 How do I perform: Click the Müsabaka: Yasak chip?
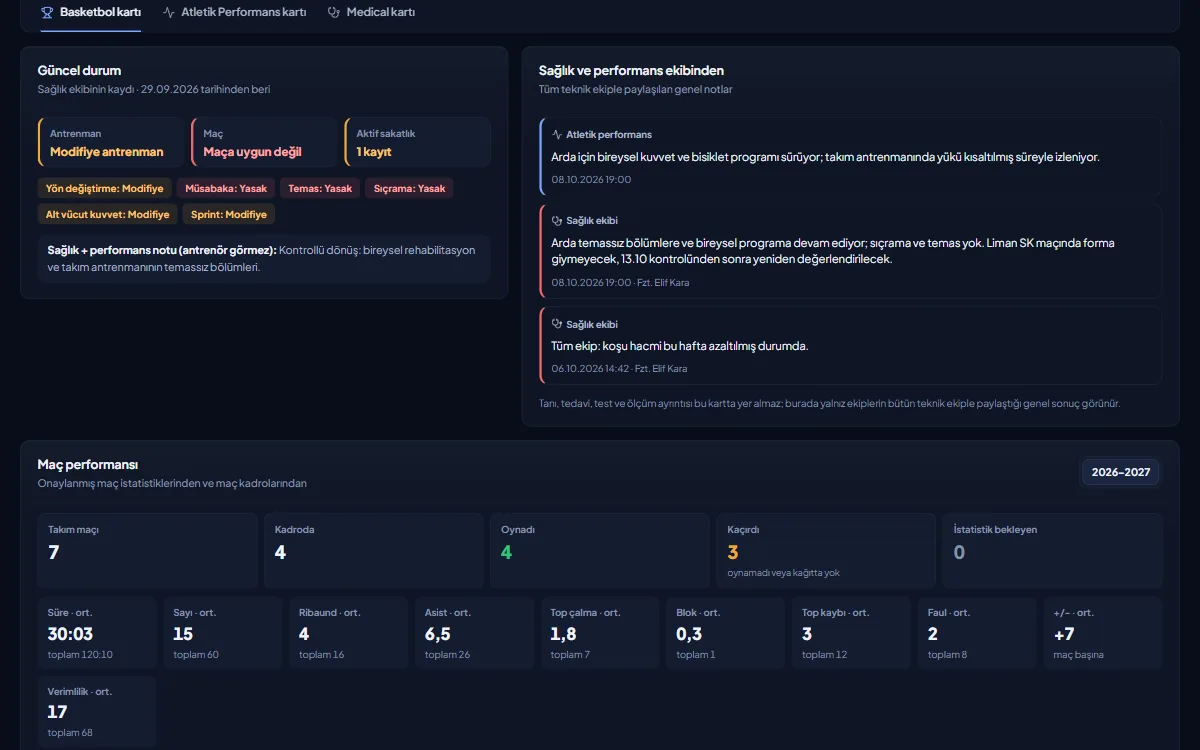[x=226, y=188]
